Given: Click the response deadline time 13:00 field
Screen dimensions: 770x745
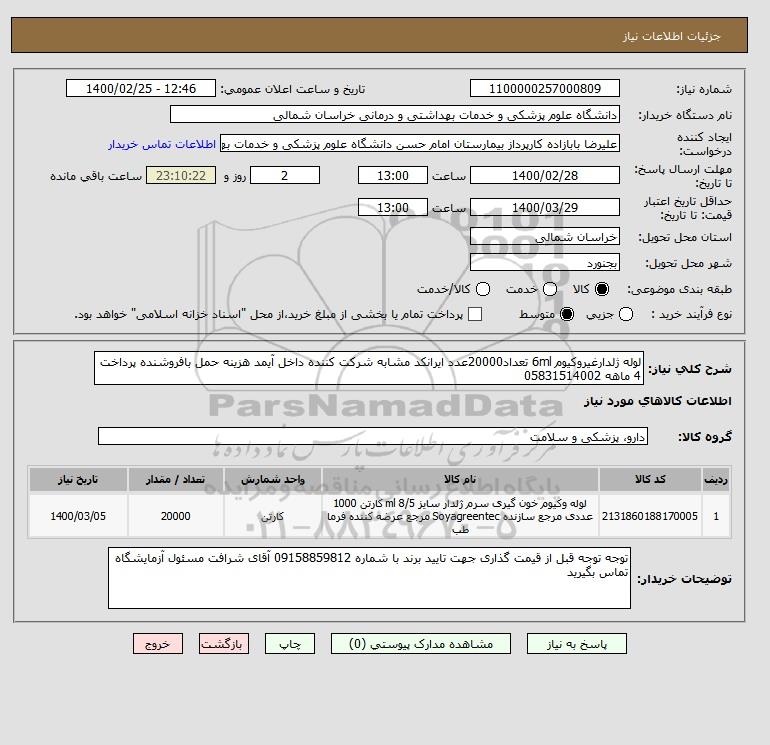Looking at the screenshot, I should pyautogui.click(x=393, y=175).
